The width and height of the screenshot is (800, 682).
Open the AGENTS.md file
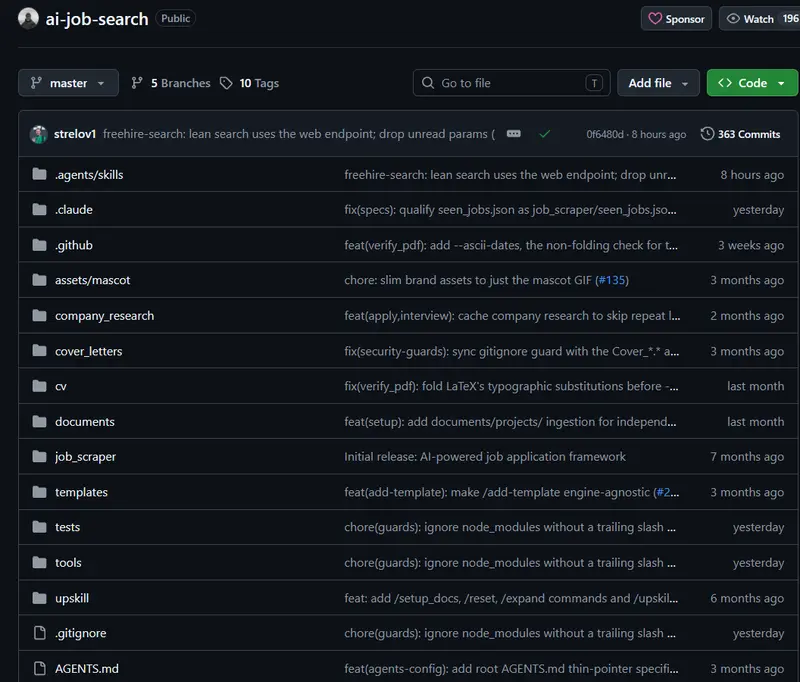pyautogui.click(x=87, y=669)
